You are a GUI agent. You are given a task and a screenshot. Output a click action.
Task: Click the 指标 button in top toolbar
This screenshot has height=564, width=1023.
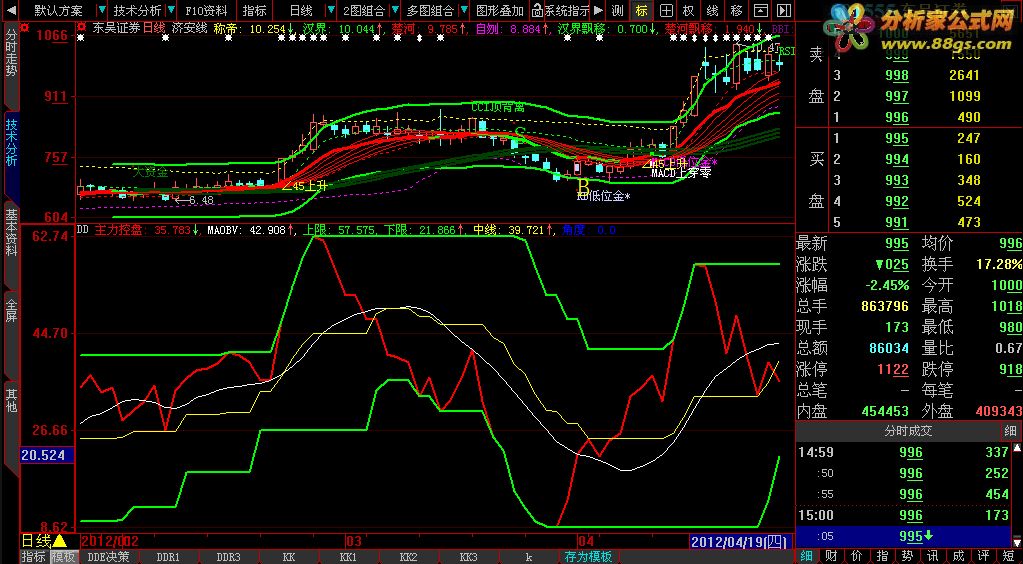[254, 10]
